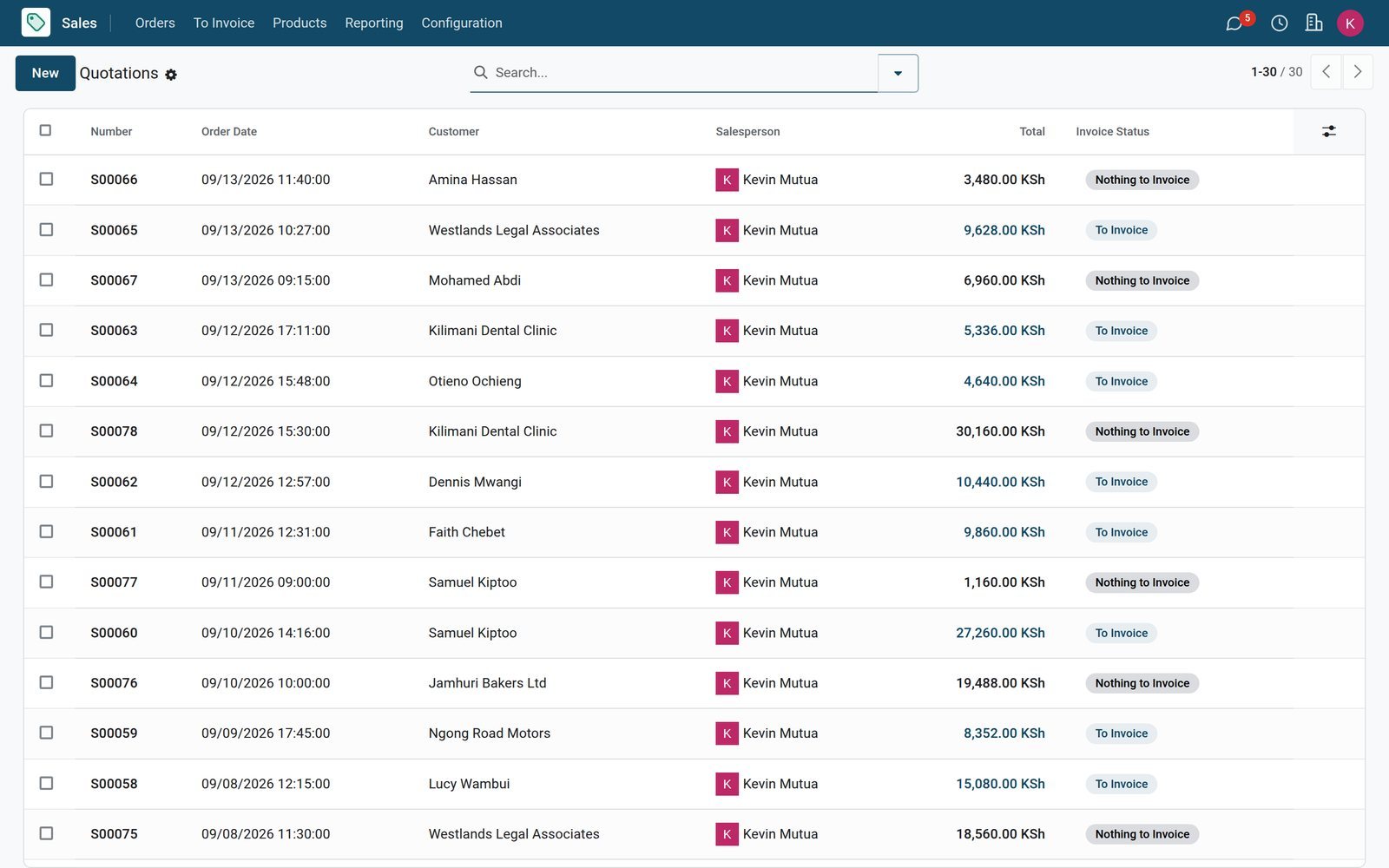The width and height of the screenshot is (1389, 868).
Task: Sort by the Order Date column header
Action: [x=229, y=132]
